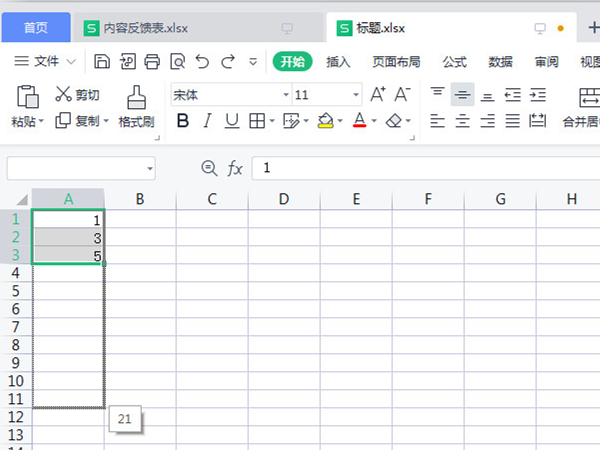Click the 首页 home button
This screenshot has height=450, width=600.
click(36, 27)
